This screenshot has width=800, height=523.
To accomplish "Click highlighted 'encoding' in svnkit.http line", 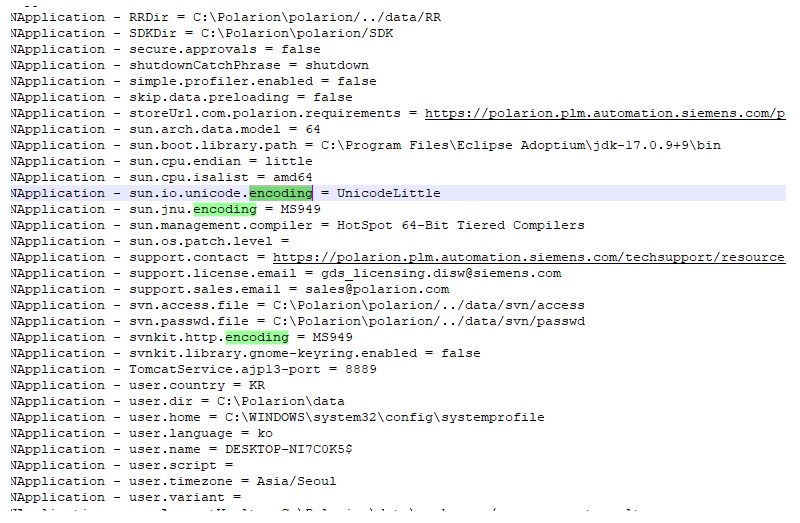I will pyautogui.click(x=256, y=337).
